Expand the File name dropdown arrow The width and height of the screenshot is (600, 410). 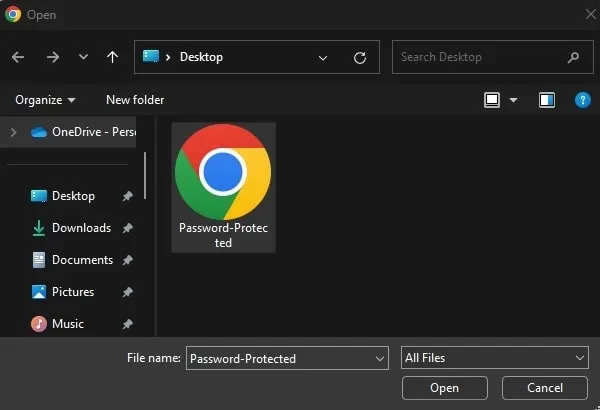[x=380, y=359]
